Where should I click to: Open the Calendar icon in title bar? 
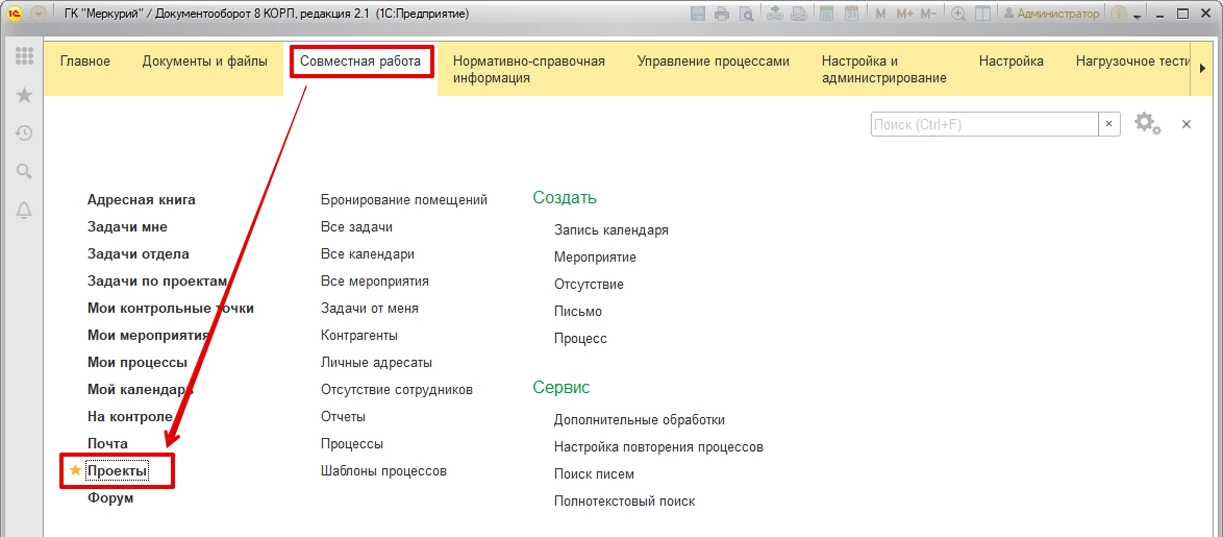point(851,14)
